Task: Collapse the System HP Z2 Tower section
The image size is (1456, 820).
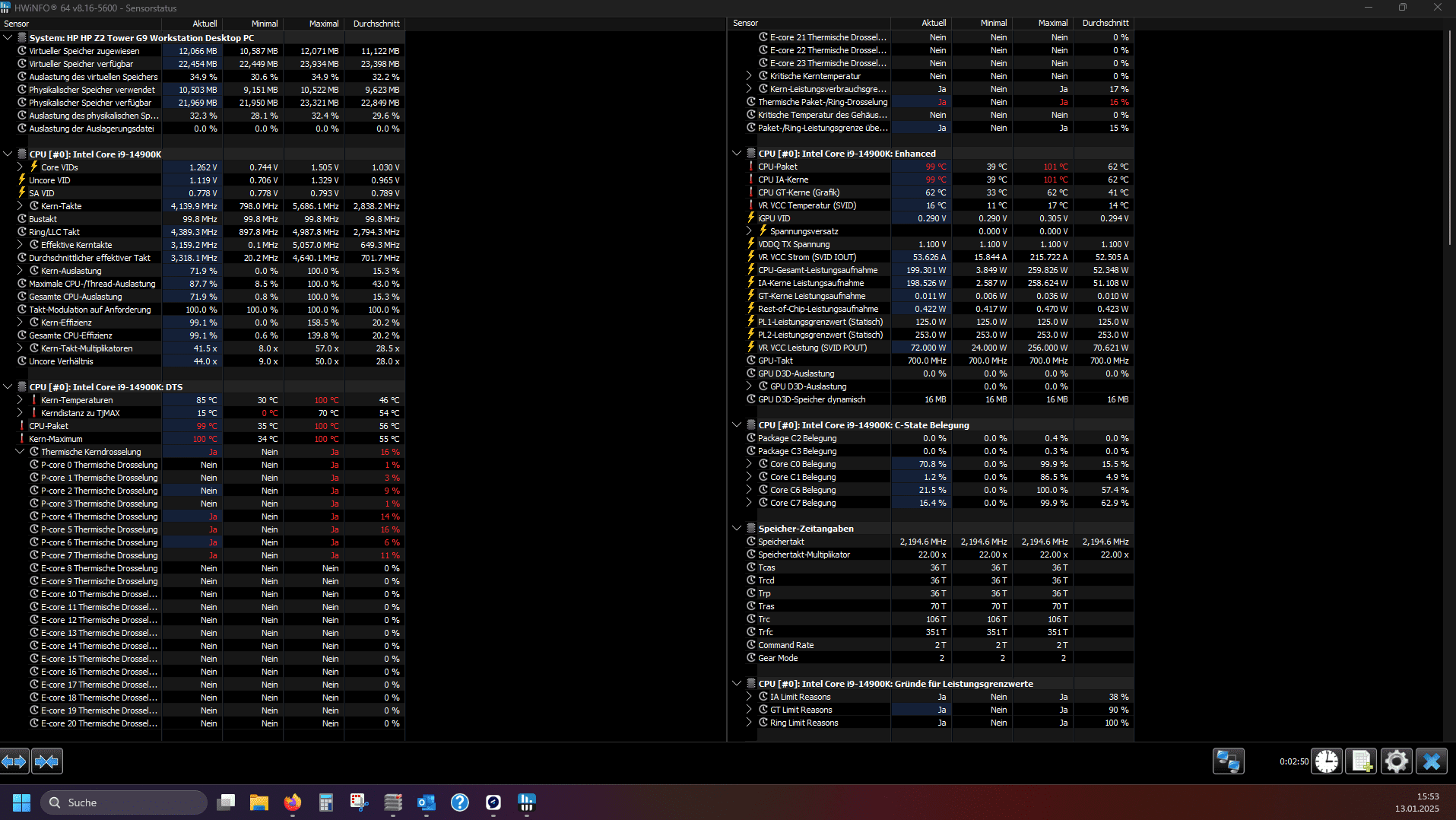Action: tap(8, 37)
